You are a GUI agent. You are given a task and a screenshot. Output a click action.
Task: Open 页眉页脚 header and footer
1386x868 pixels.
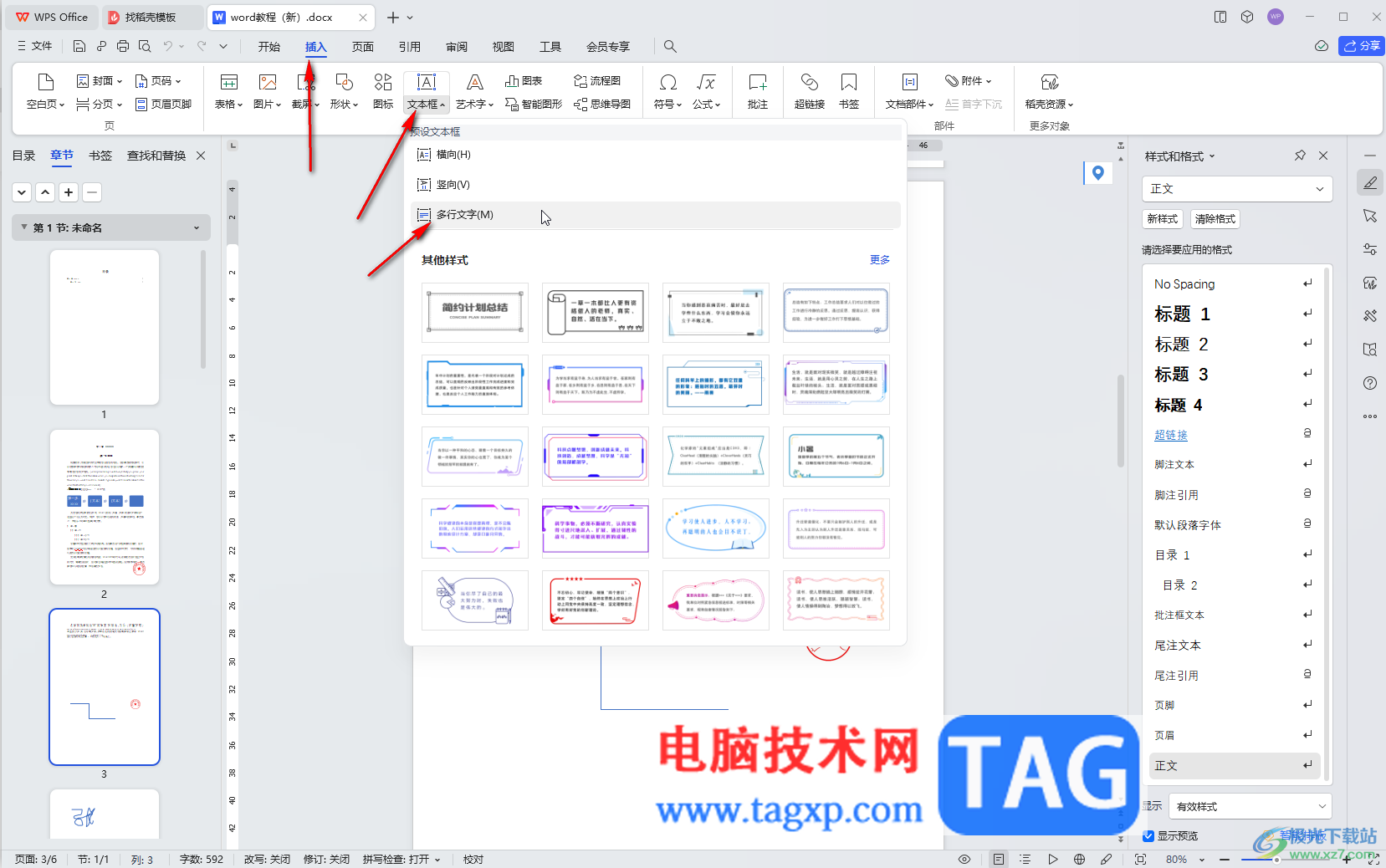[163, 105]
